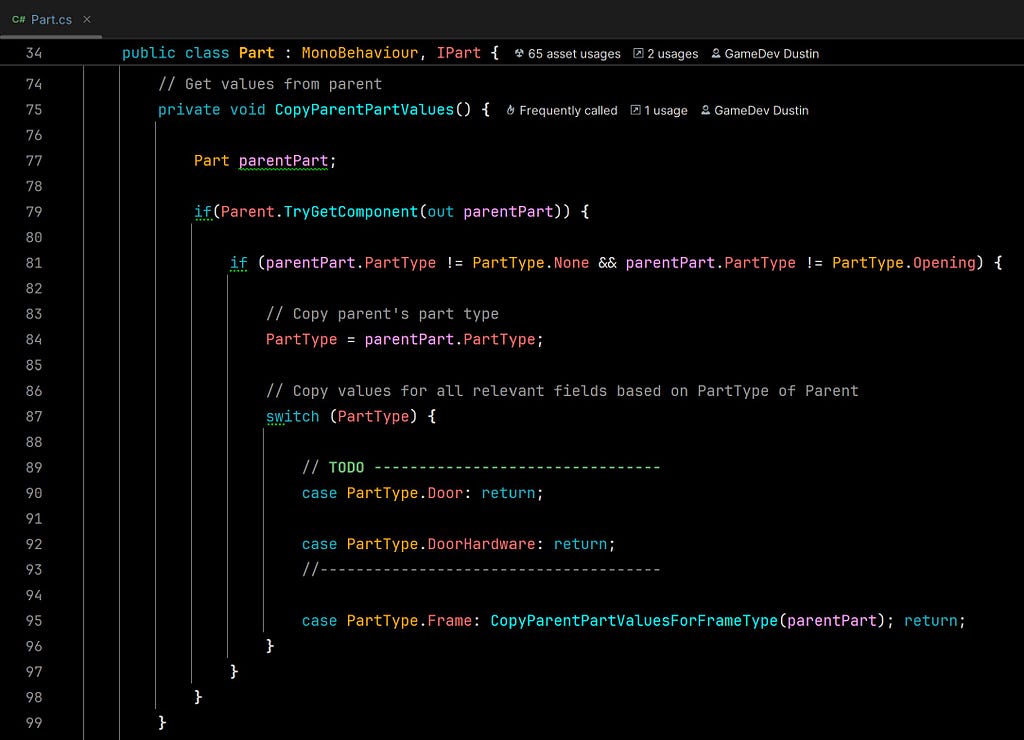Click the 'out' keyword on line 79
The height and width of the screenshot is (740, 1024).
tap(441, 212)
